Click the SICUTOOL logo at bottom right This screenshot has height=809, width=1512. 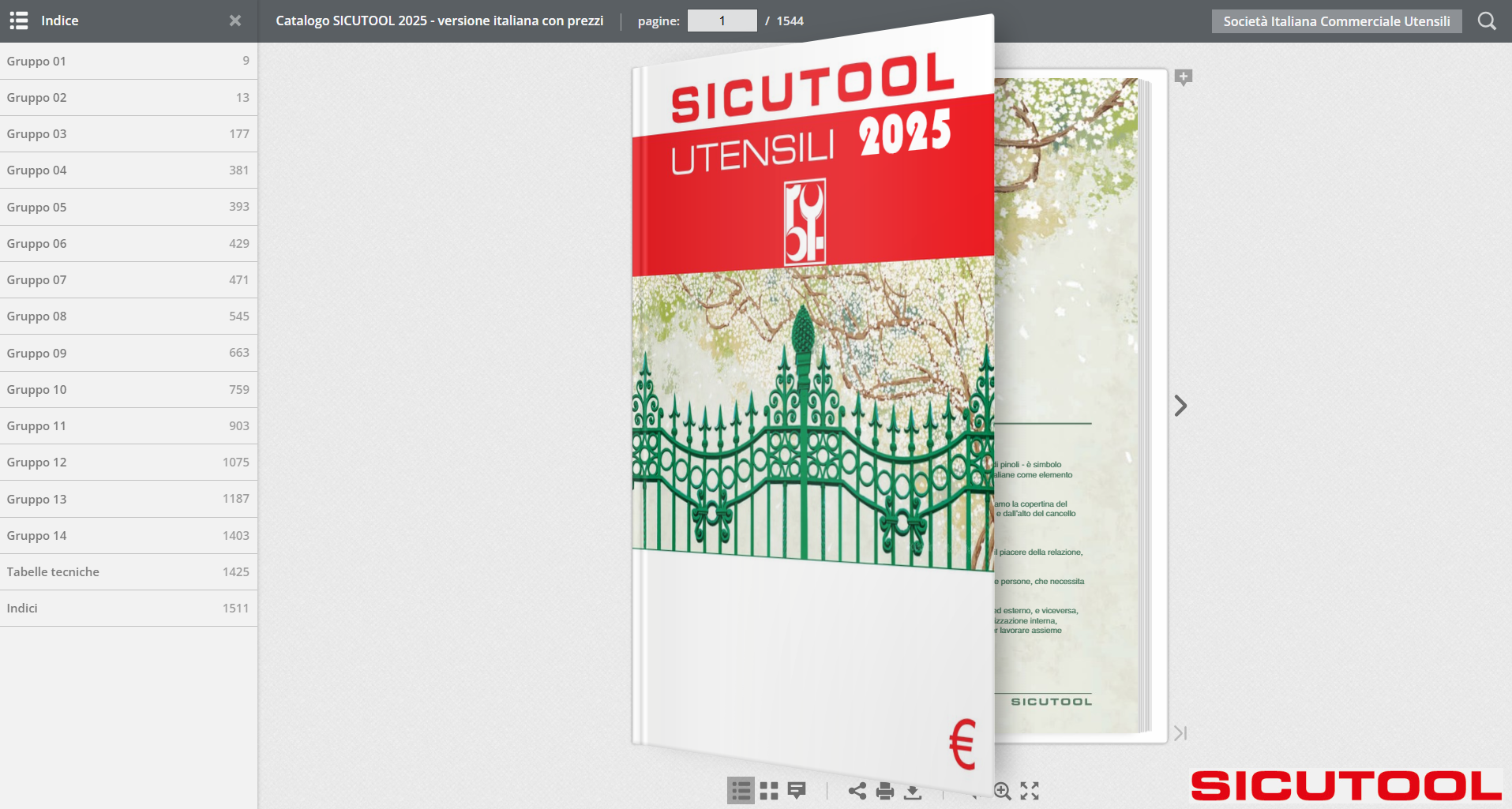[x=1345, y=785]
